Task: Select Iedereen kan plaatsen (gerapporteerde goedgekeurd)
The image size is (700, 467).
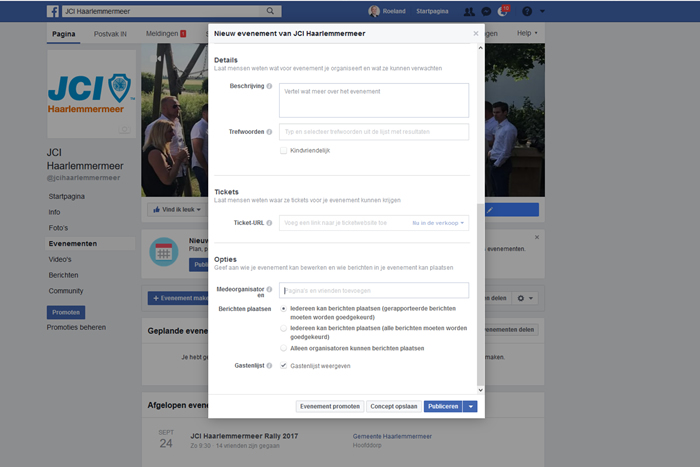Action: coord(283,309)
